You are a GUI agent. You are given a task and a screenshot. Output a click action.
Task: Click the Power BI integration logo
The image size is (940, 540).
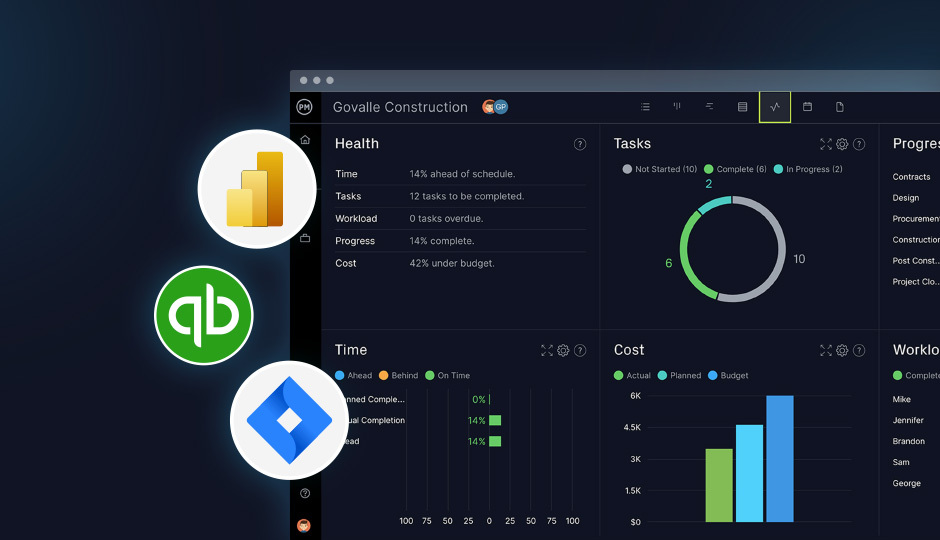coord(257,189)
